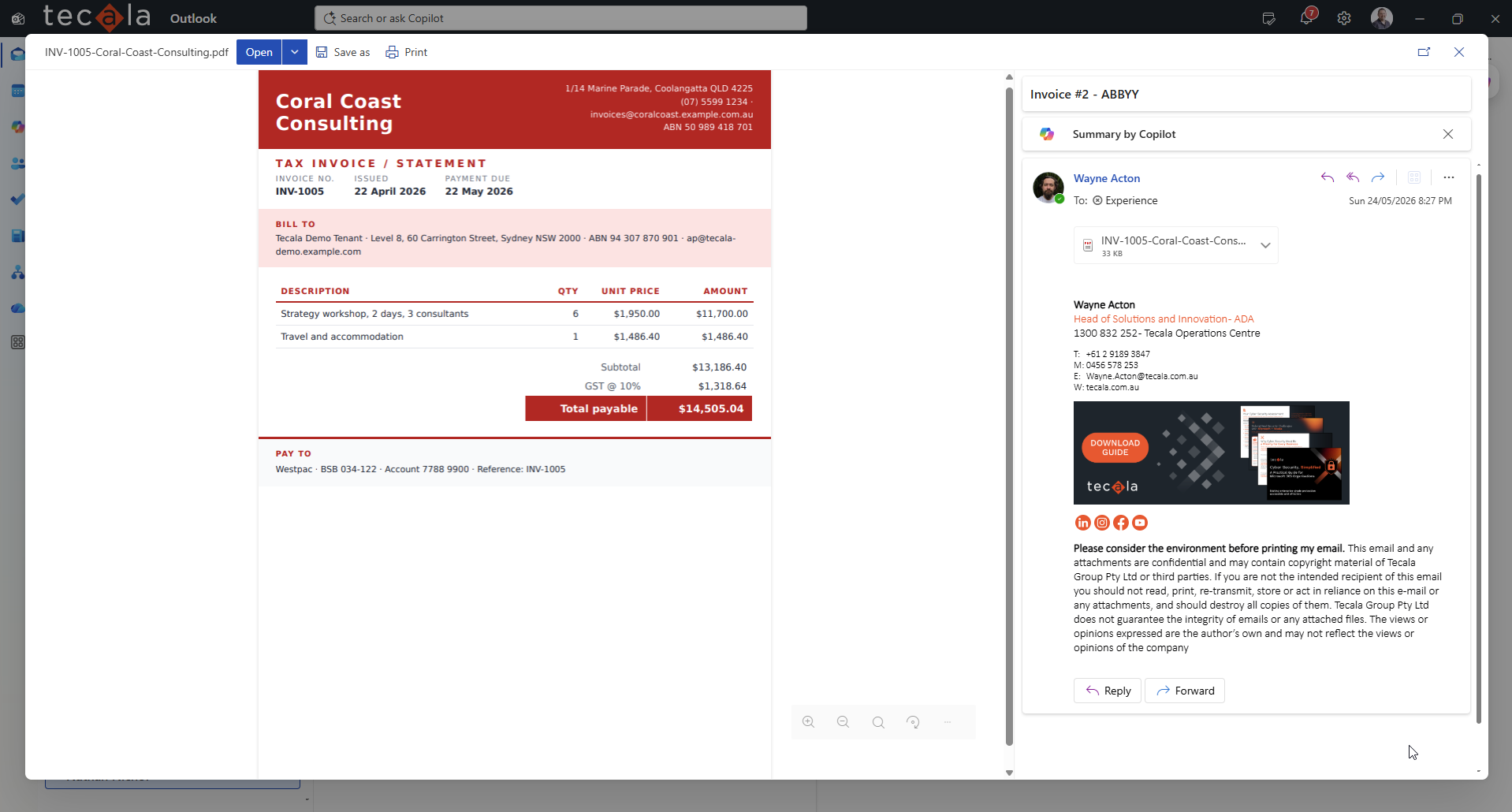This screenshot has width=1512, height=812.
Task: Click the tecala logo in header
Action: pos(96,17)
